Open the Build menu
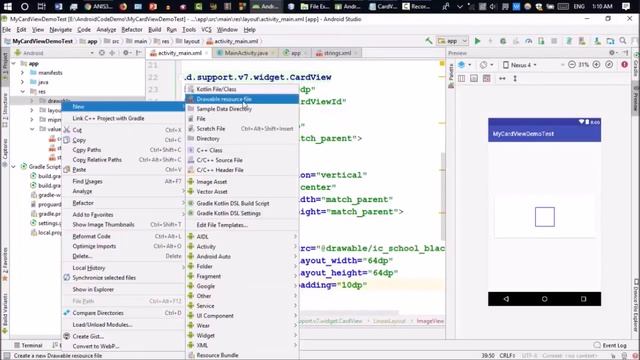640x360 pixels. pos(154,29)
